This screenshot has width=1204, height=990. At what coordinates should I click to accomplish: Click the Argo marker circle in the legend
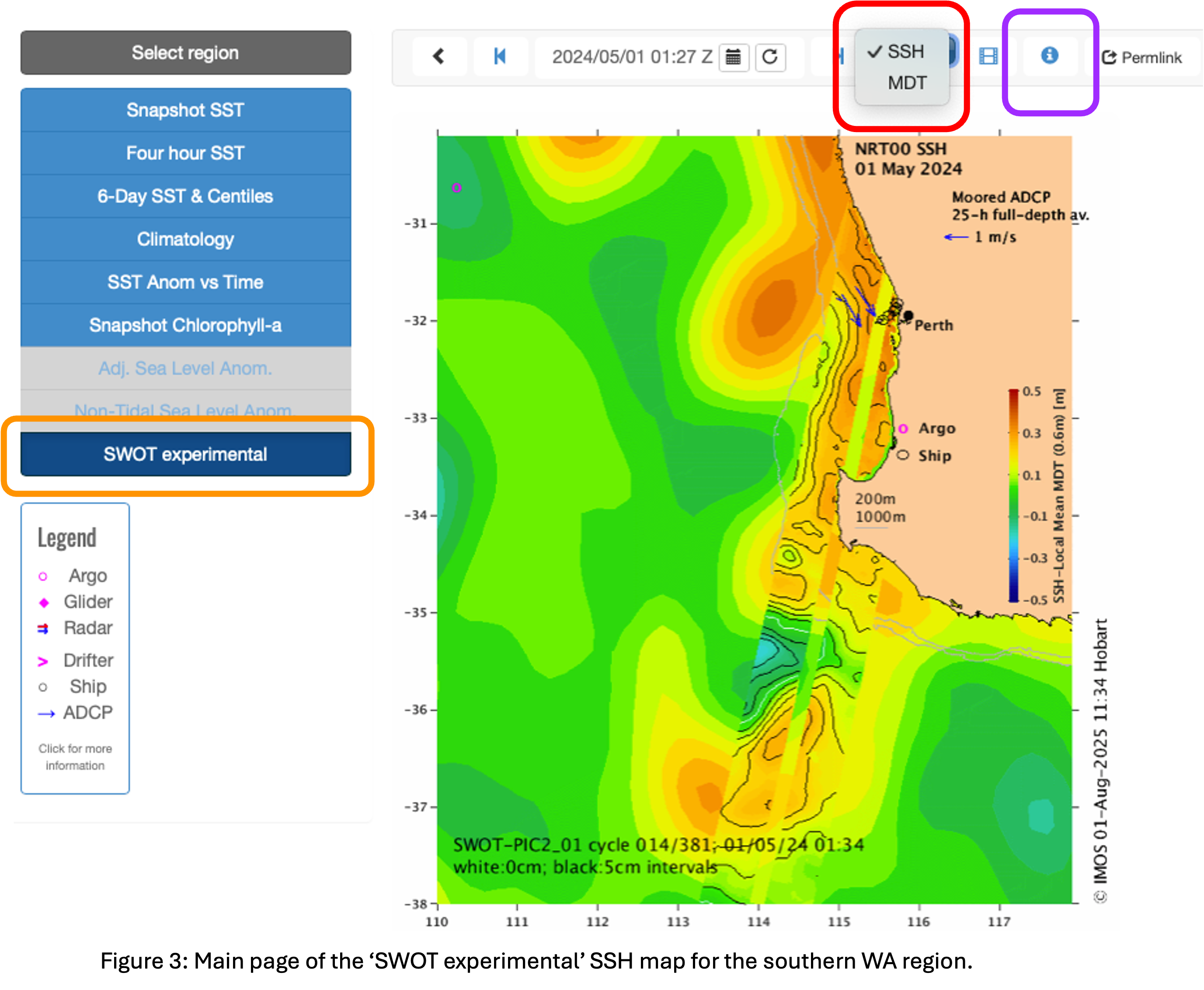coord(43,576)
